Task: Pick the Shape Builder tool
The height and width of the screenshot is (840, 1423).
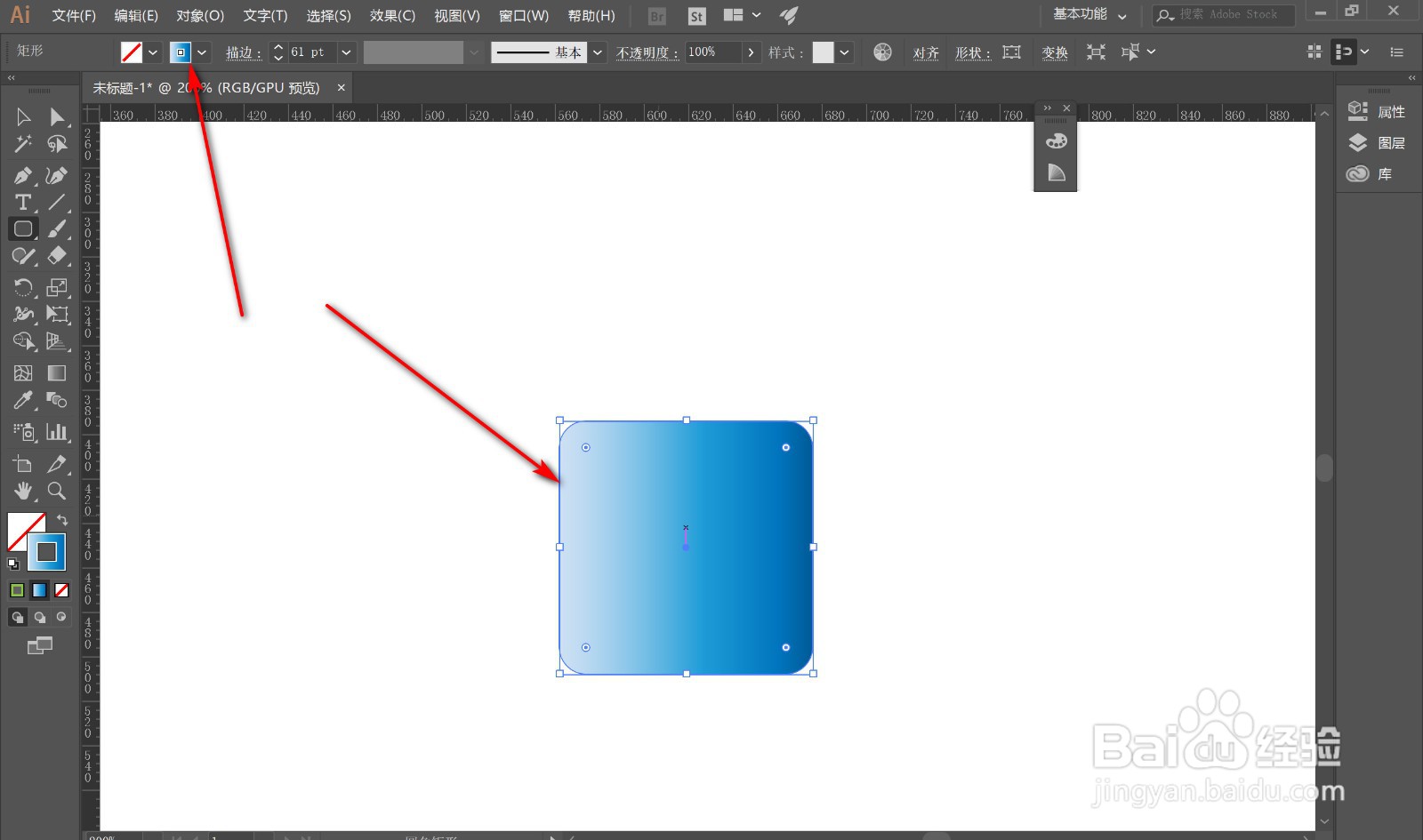Action: [23, 341]
